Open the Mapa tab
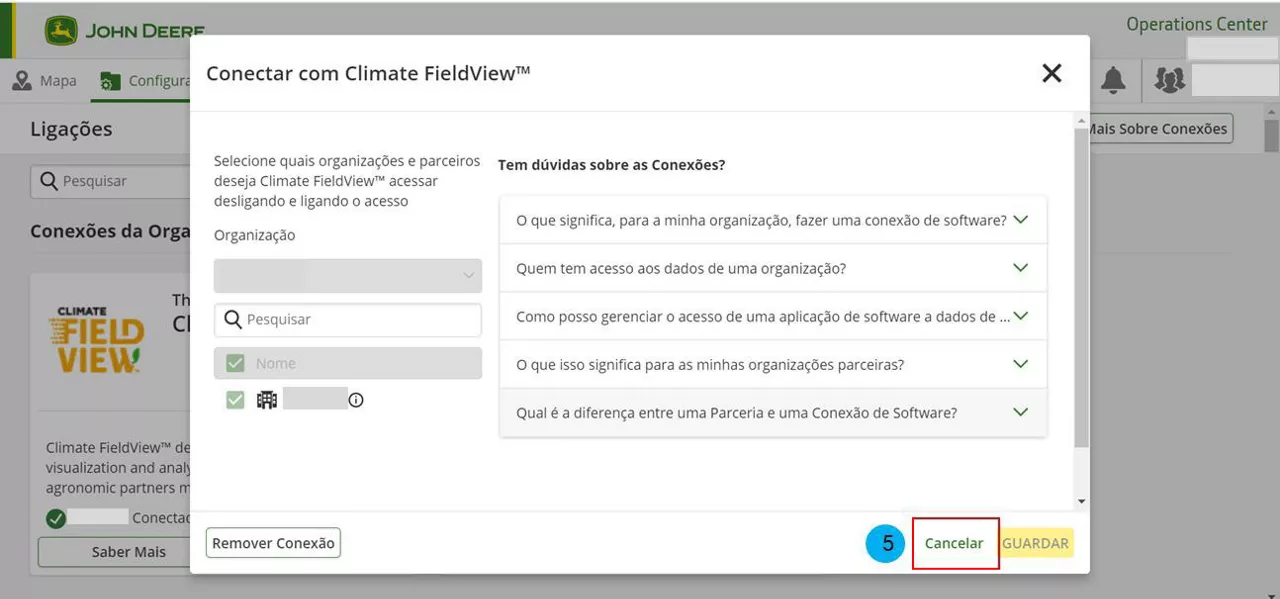 tap(46, 81)
